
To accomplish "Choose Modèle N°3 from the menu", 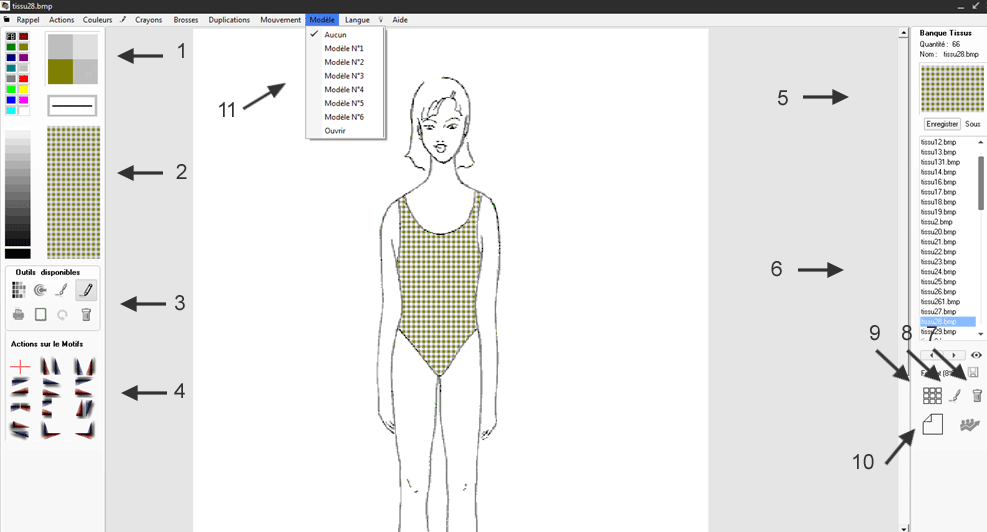I will tap(344, 76).
